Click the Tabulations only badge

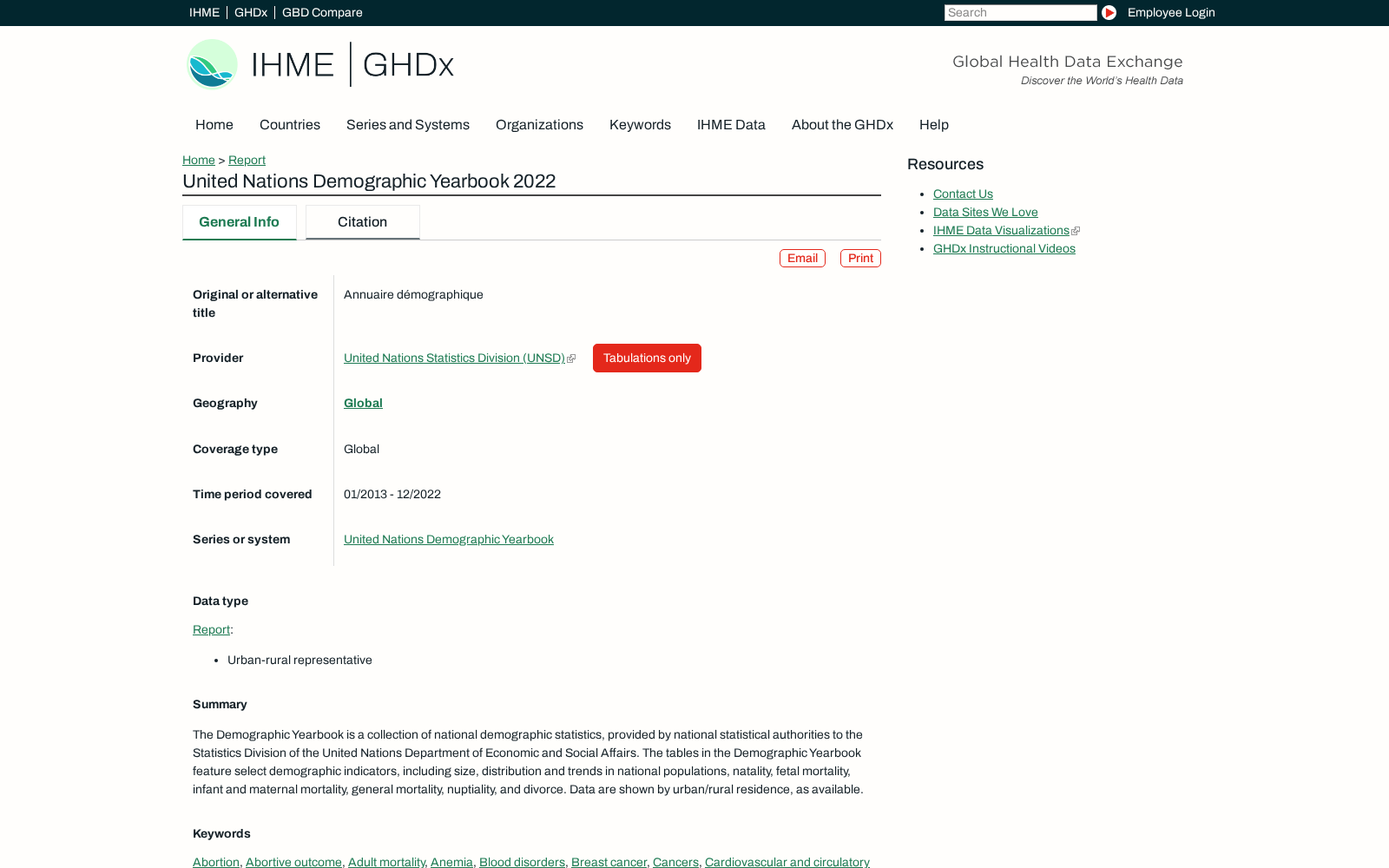pos(647,358)
